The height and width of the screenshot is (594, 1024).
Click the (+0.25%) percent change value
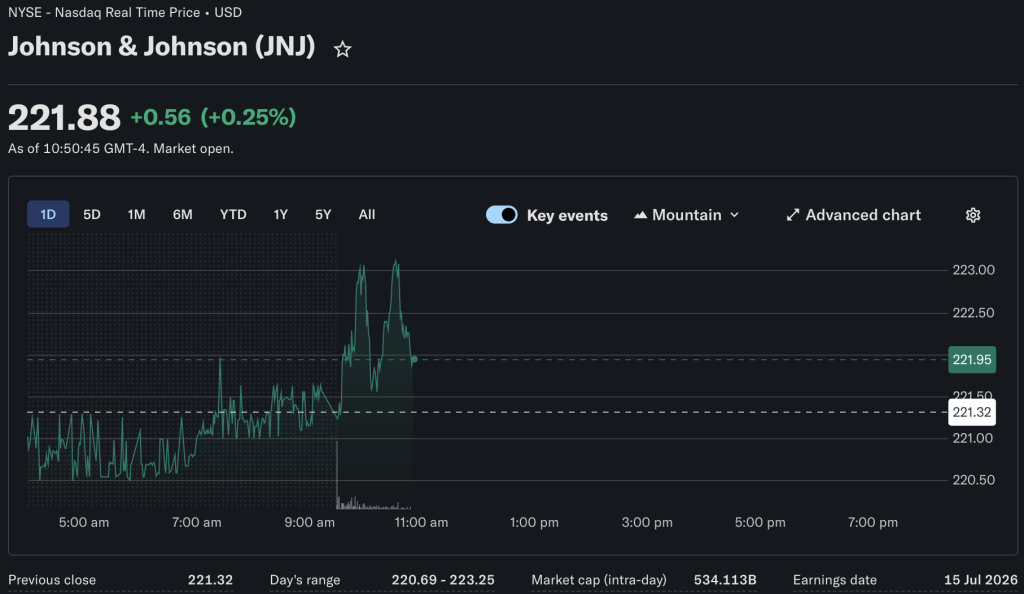tap(248, 117)
